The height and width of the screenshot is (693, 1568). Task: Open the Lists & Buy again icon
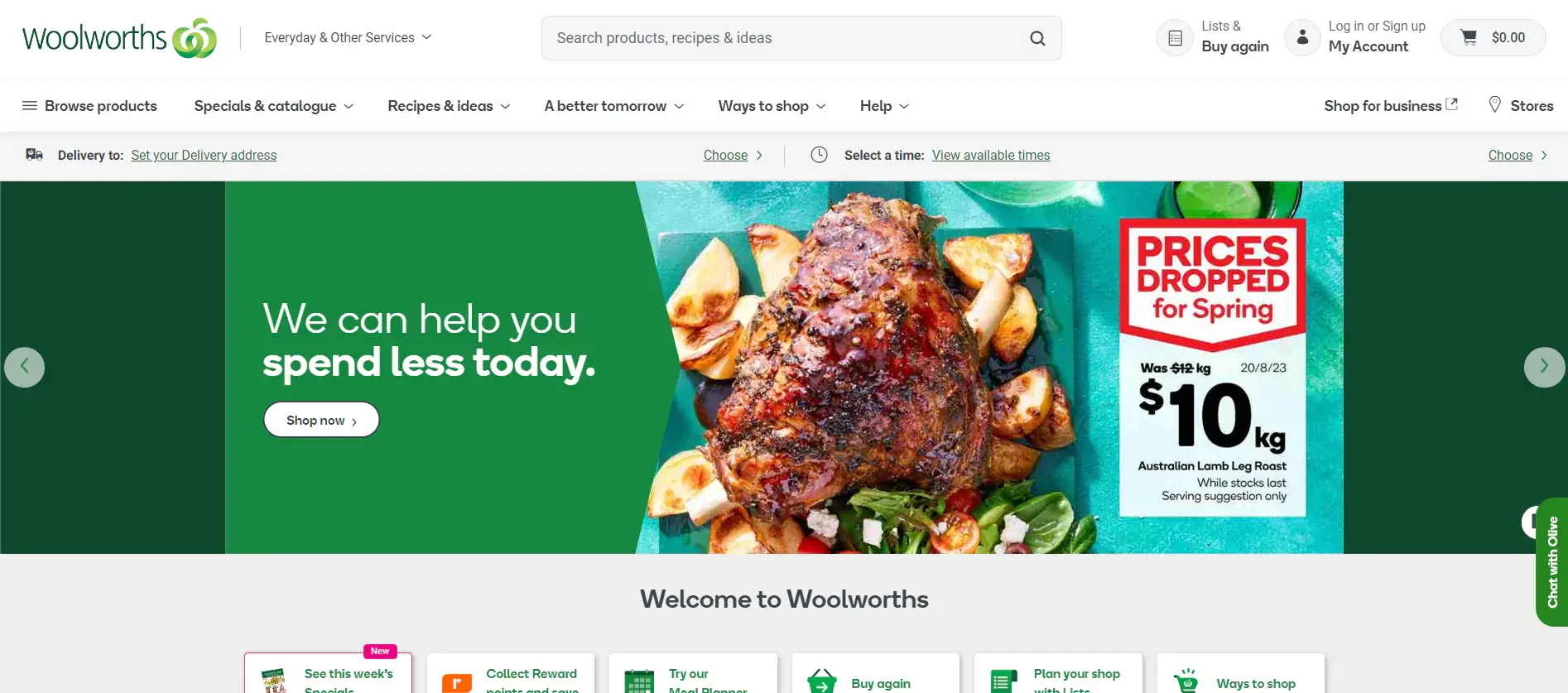pyautogui.click(x=1175, y=37)
